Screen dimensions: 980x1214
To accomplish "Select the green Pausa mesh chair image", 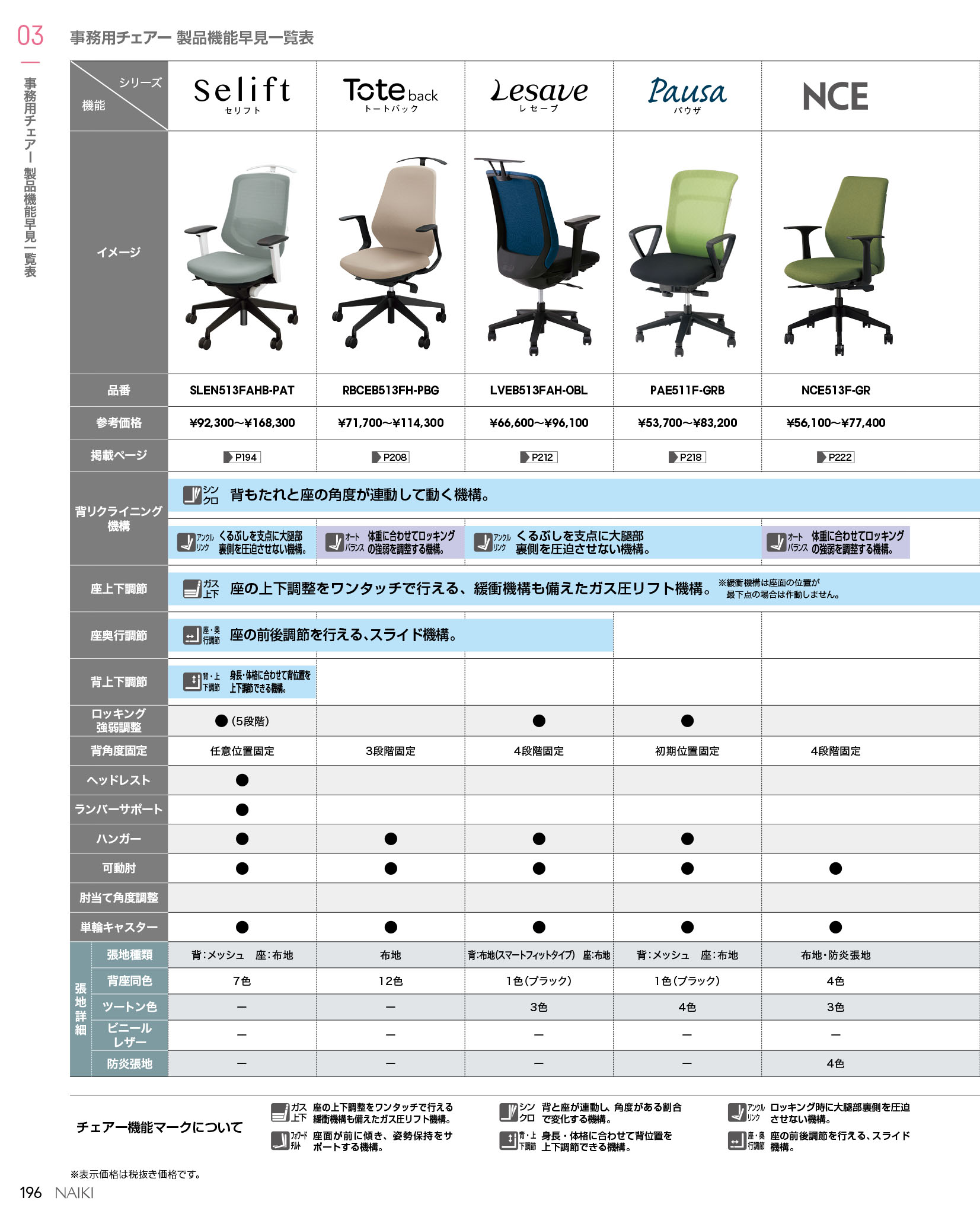I will 687,261.
